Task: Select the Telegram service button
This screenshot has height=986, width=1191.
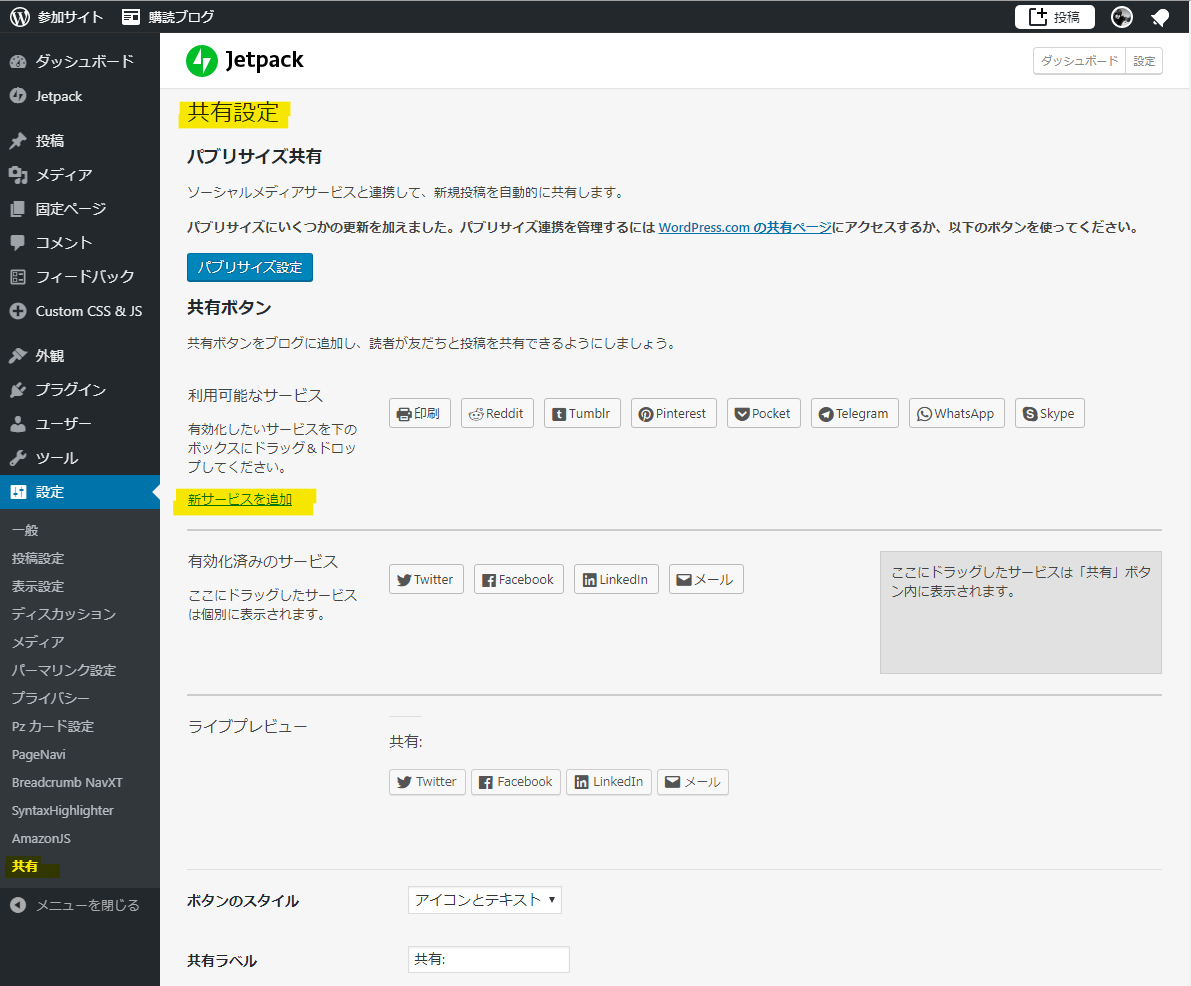Action: [x=855, y=413]
